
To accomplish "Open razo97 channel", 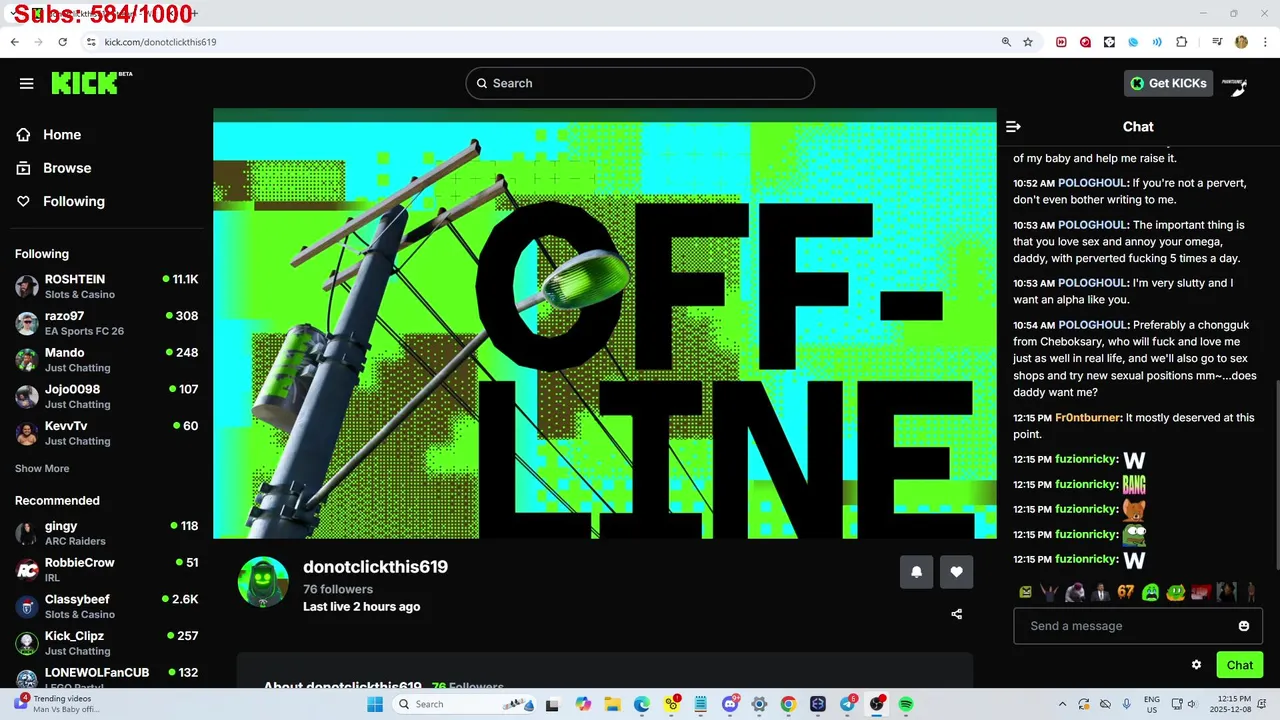I will click(x=106, y=323).
